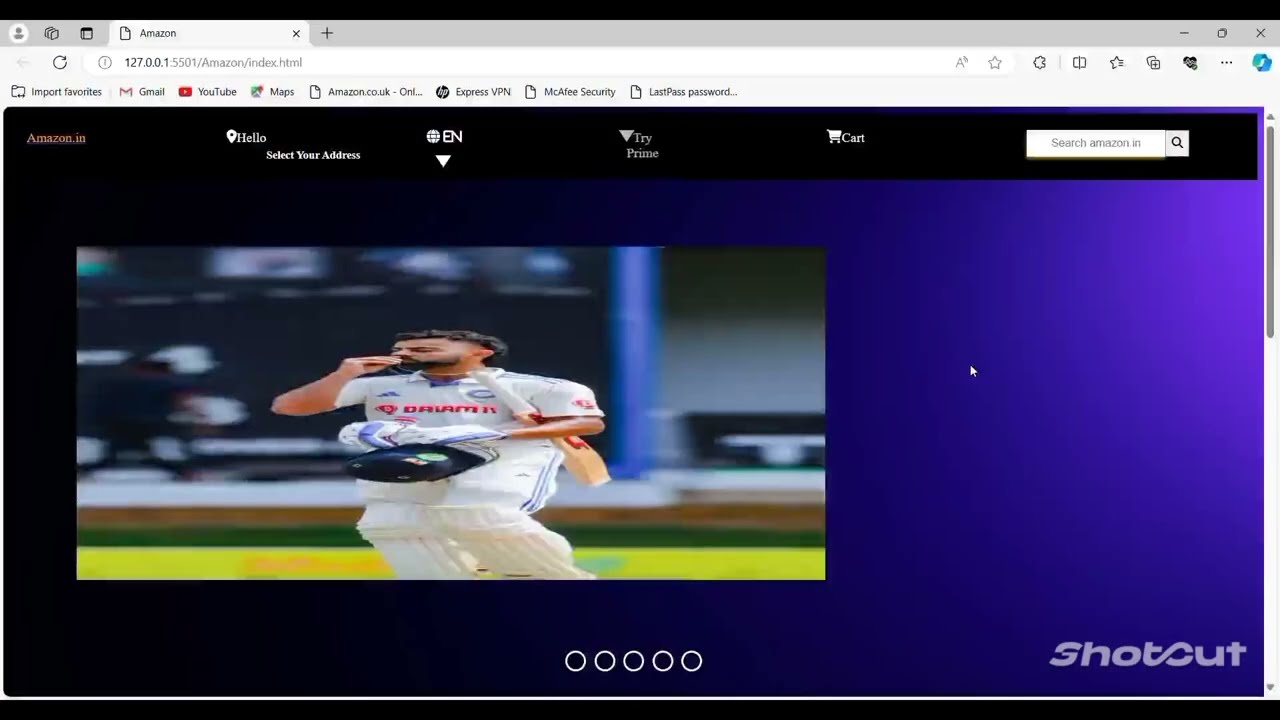Open the YouTube bookmark

click(x=207, y=92)
